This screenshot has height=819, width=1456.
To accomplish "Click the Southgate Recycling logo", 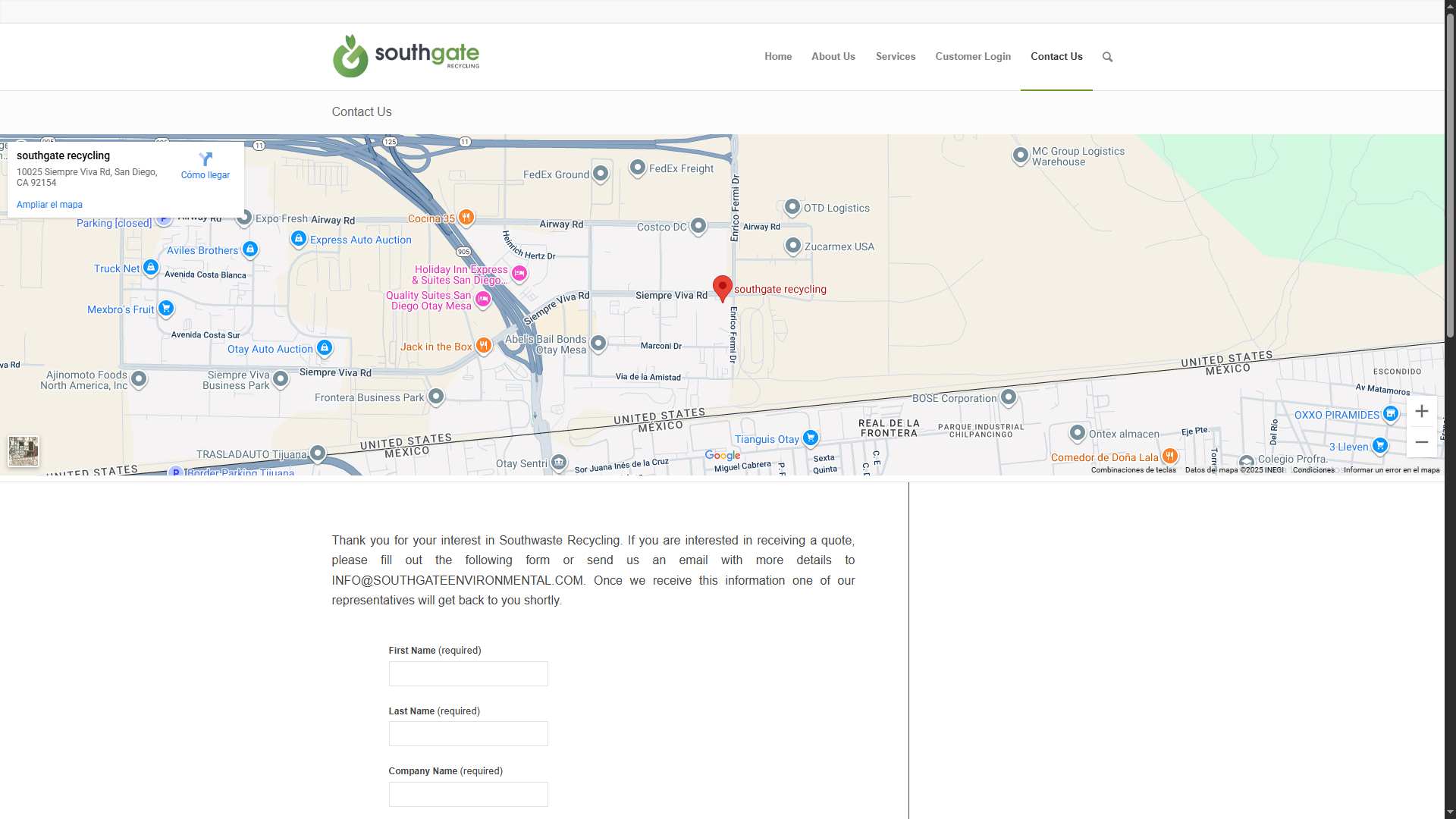I will click(406, 56).
